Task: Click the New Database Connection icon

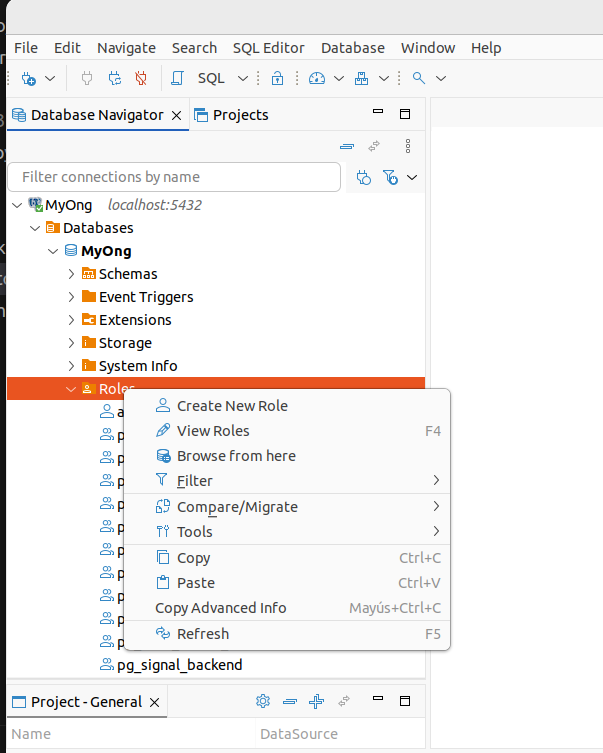Action: coord(28,78)
